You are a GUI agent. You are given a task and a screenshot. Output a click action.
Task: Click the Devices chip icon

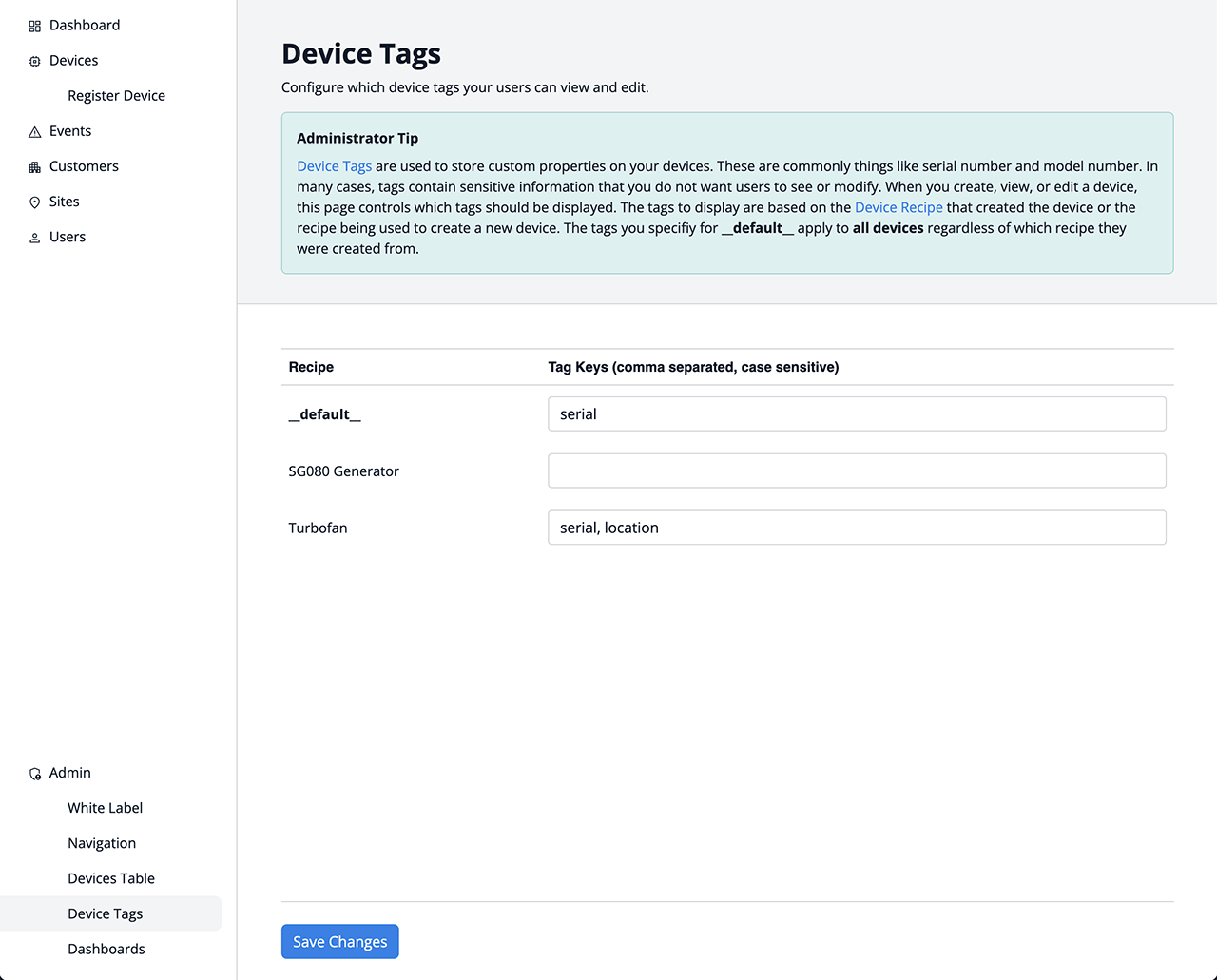(35, 61)
